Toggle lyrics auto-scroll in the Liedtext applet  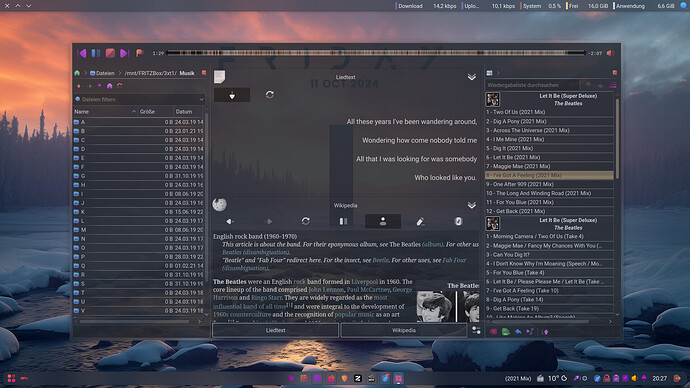coord(232,95)
